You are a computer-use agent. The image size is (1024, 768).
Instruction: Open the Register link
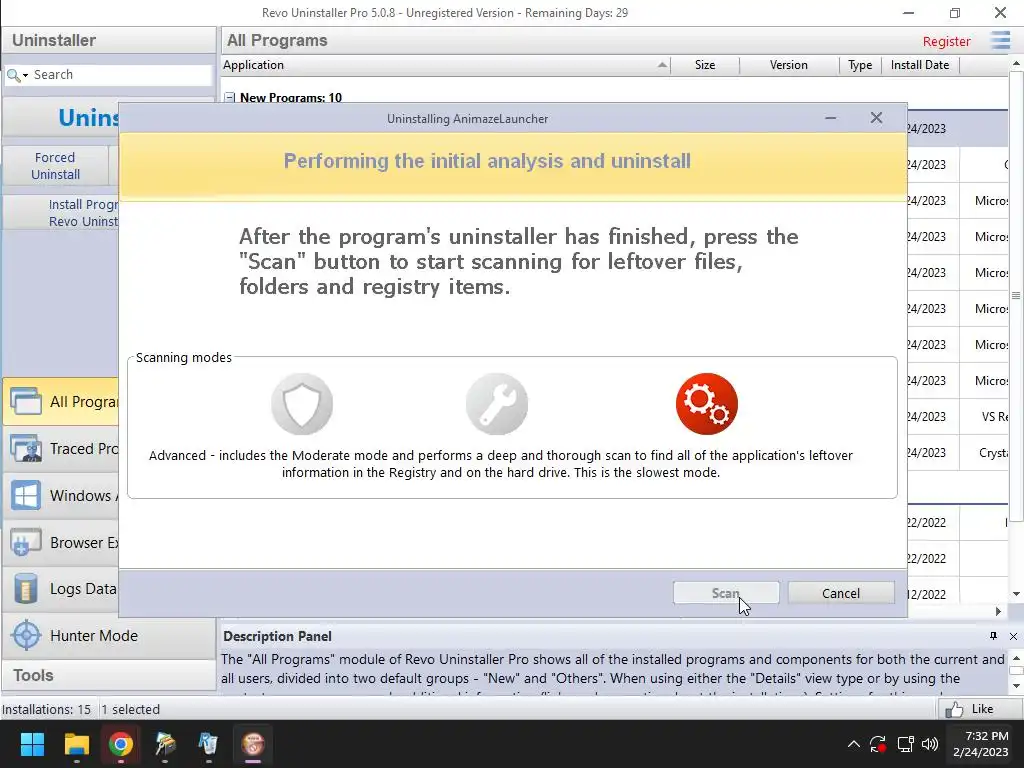946,41
